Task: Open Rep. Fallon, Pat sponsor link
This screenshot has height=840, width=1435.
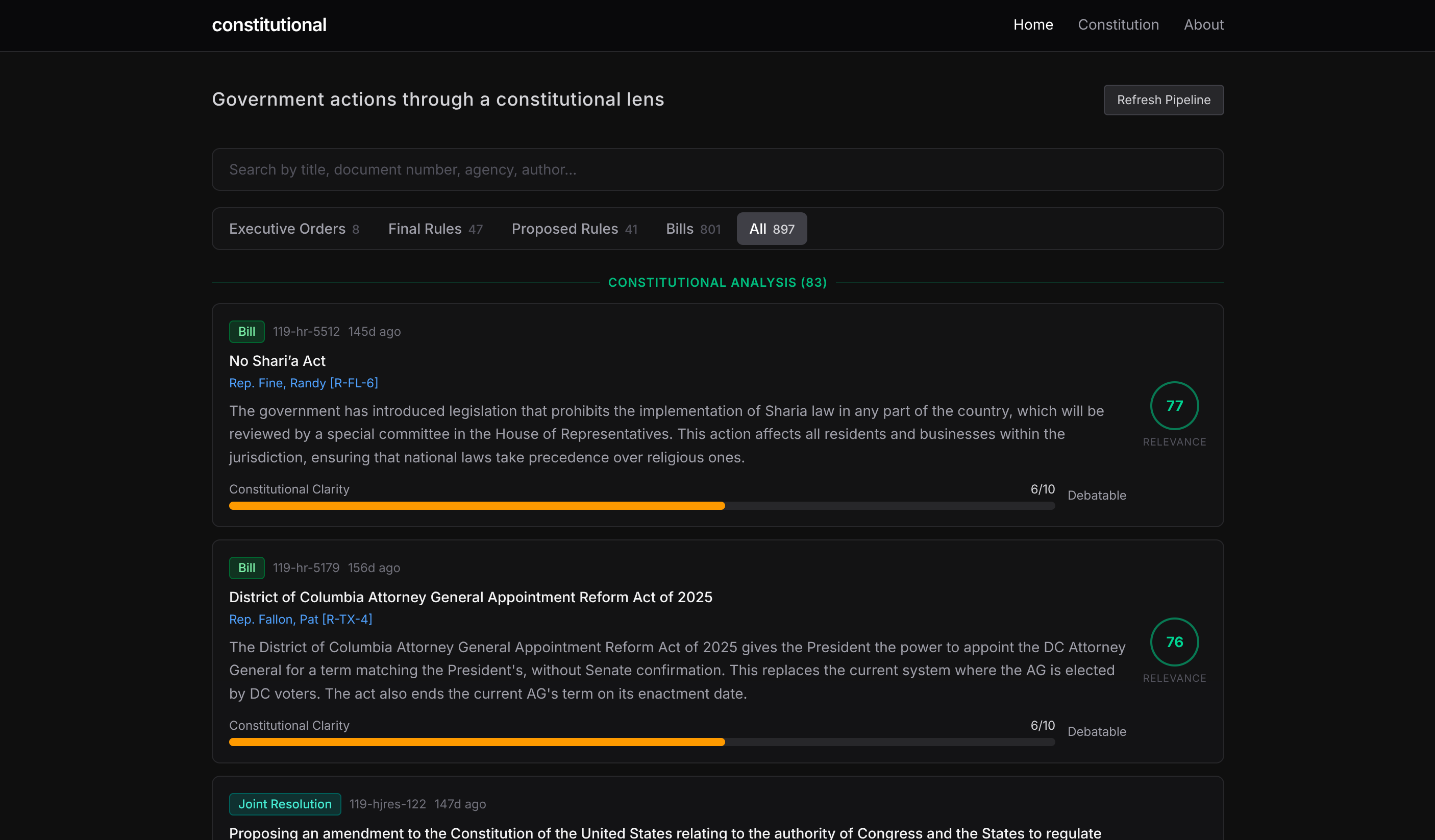Action: coord(300,620)
